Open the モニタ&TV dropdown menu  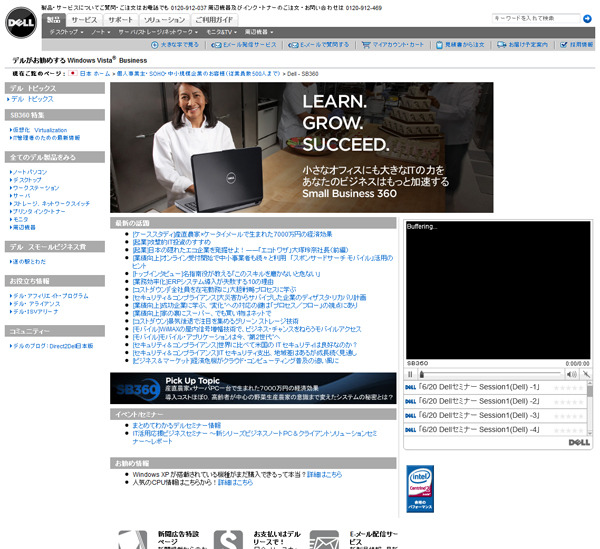click(x=222, y=32)
